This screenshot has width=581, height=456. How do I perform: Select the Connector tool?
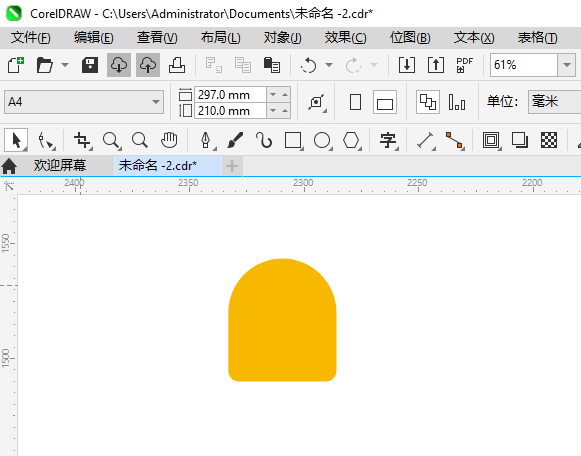click(x=455, y=141)
